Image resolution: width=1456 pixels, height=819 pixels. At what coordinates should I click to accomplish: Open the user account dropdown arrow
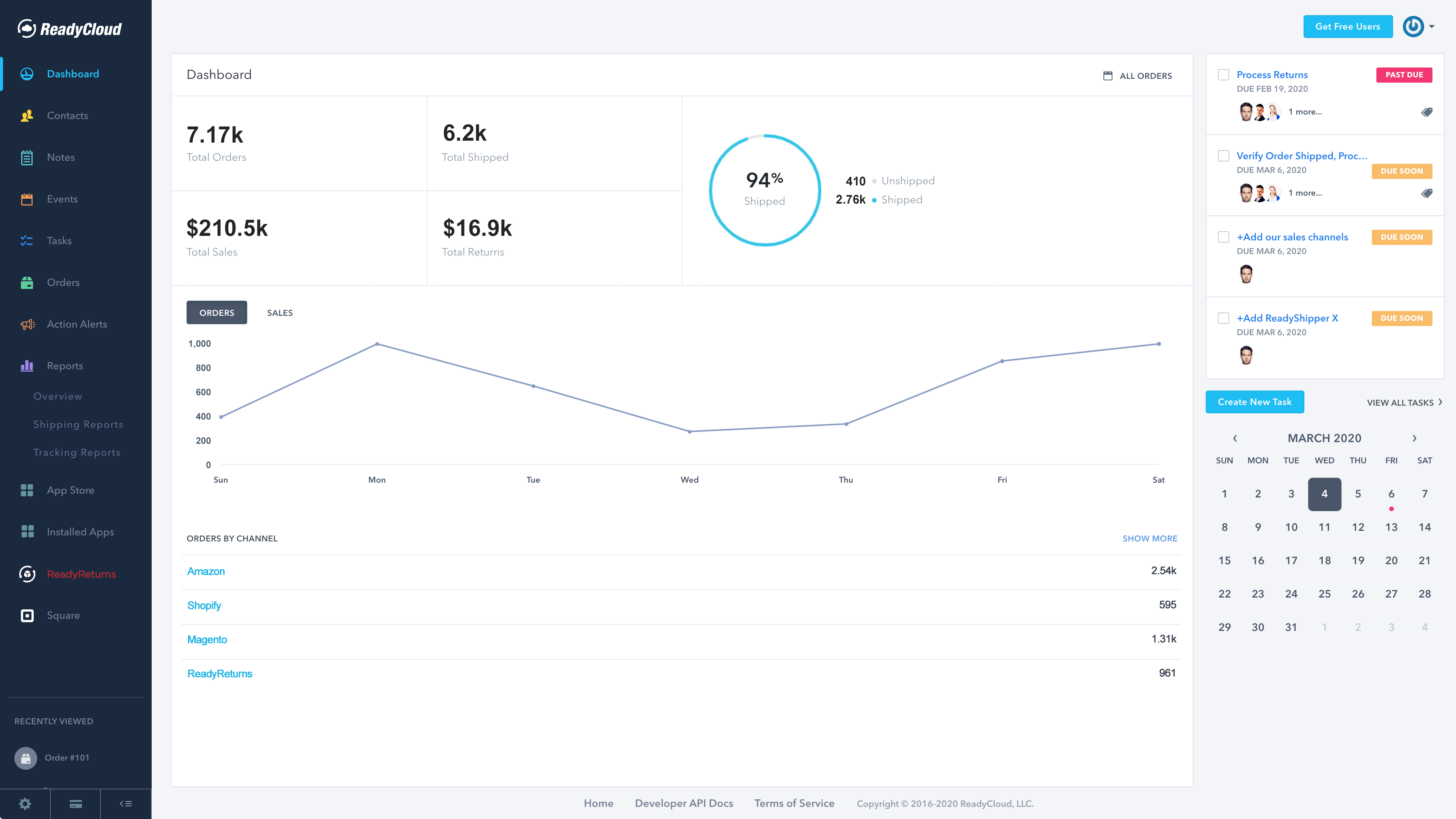tap(1432, 27)
